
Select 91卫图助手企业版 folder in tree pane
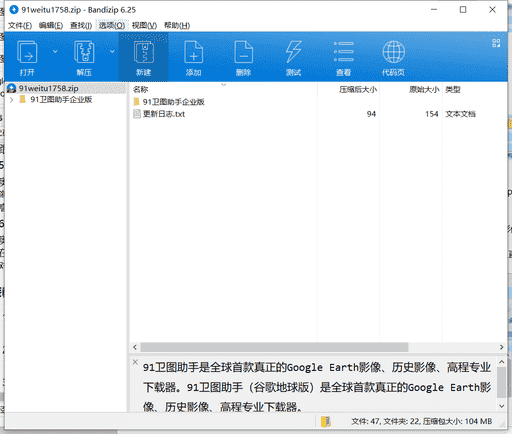[x=61, y=100]
